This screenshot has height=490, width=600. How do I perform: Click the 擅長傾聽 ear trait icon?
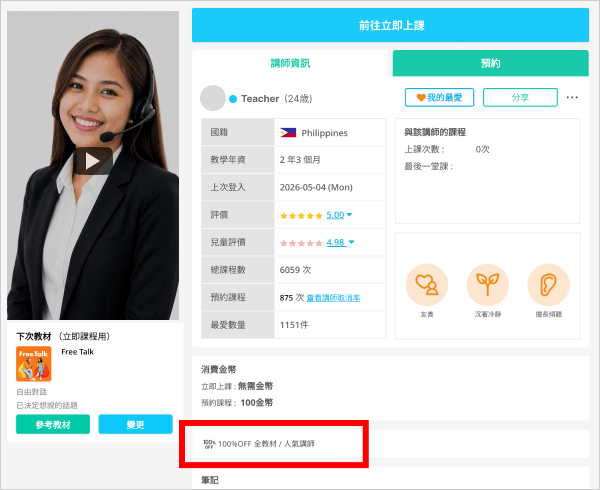click(x=548, y=285)
